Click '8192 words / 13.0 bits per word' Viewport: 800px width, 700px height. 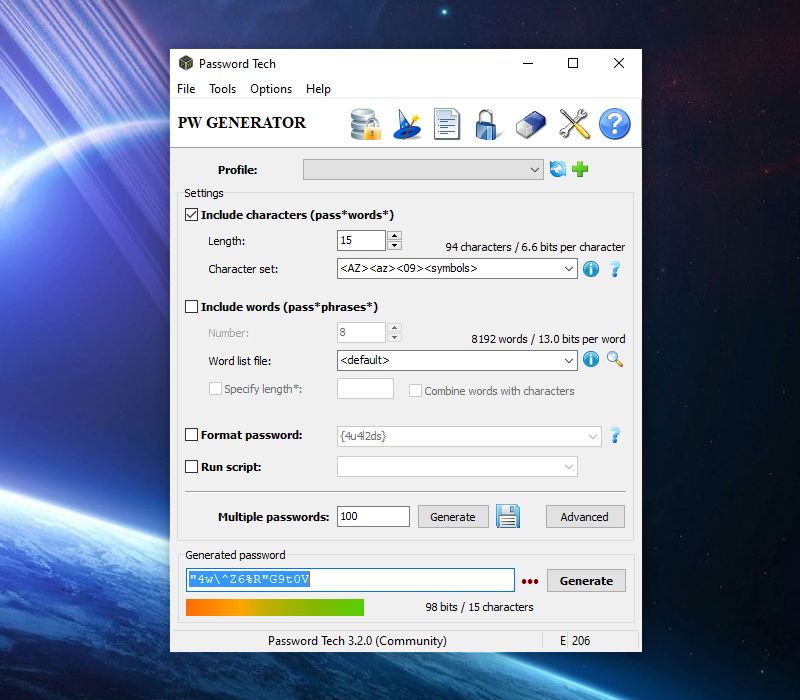coord(548,339)
